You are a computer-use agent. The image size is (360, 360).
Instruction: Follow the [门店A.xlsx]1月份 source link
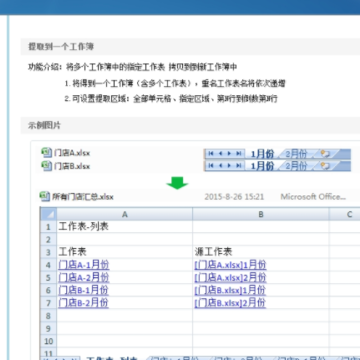point(230,265)
